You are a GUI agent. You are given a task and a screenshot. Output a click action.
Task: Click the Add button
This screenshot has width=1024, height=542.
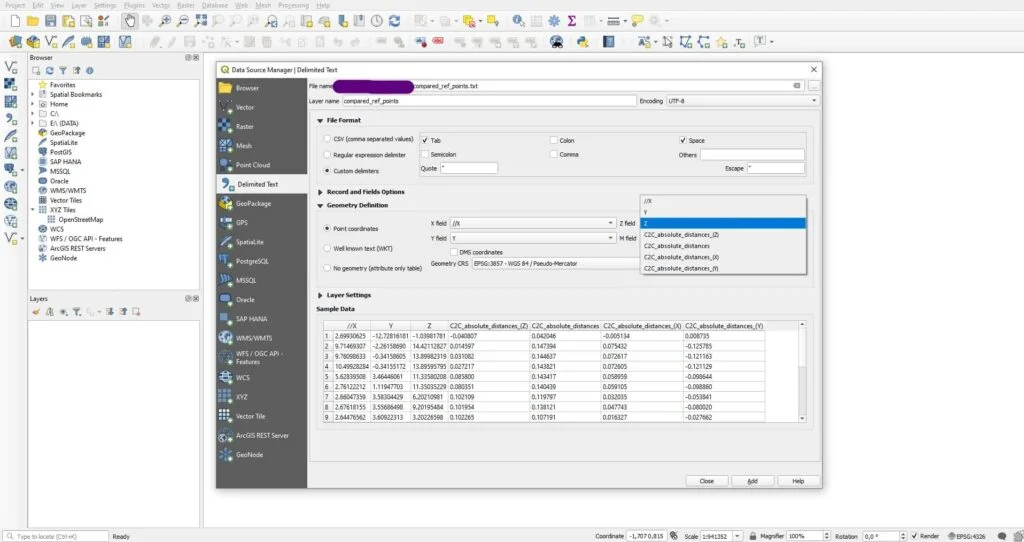click(x=752, y=481)
